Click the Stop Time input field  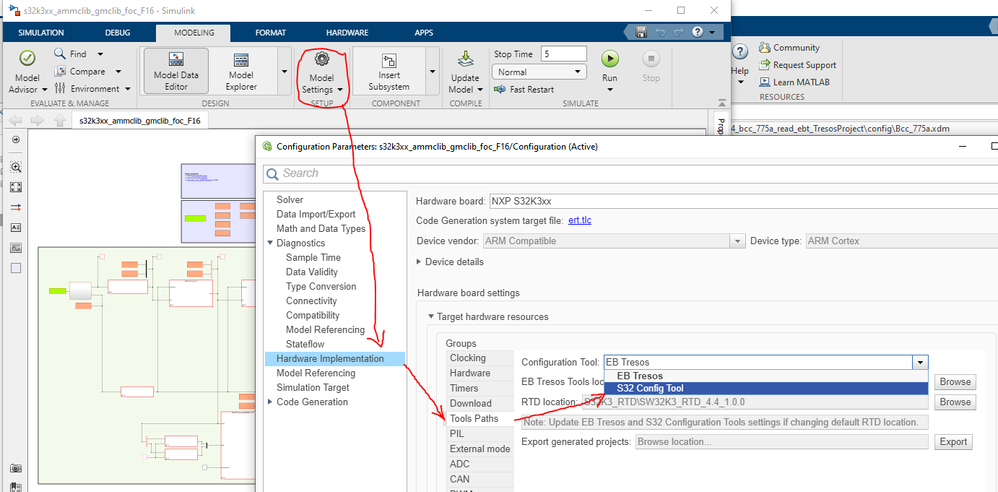(564, 54)
